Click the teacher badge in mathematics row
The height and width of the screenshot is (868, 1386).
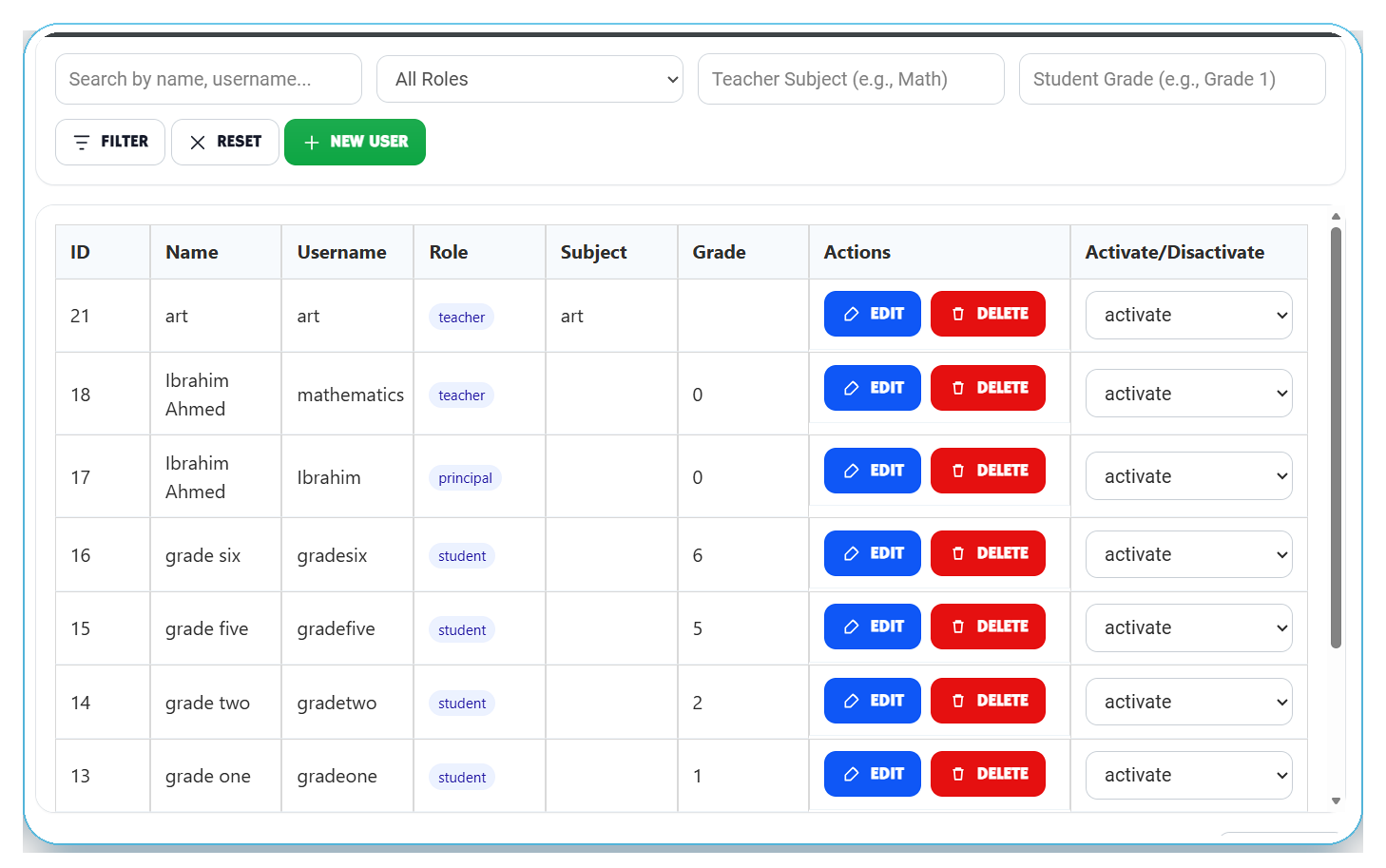tap(462, 395)
